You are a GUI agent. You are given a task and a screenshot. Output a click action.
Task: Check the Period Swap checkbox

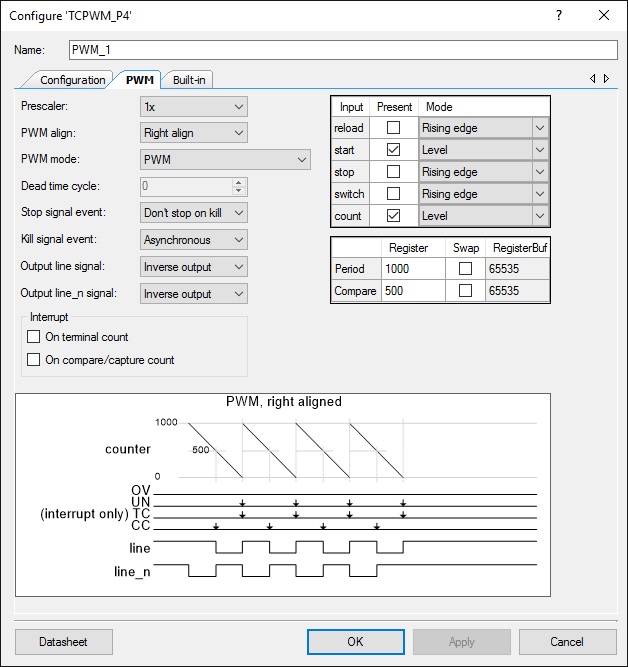click(x=465, y=269)
